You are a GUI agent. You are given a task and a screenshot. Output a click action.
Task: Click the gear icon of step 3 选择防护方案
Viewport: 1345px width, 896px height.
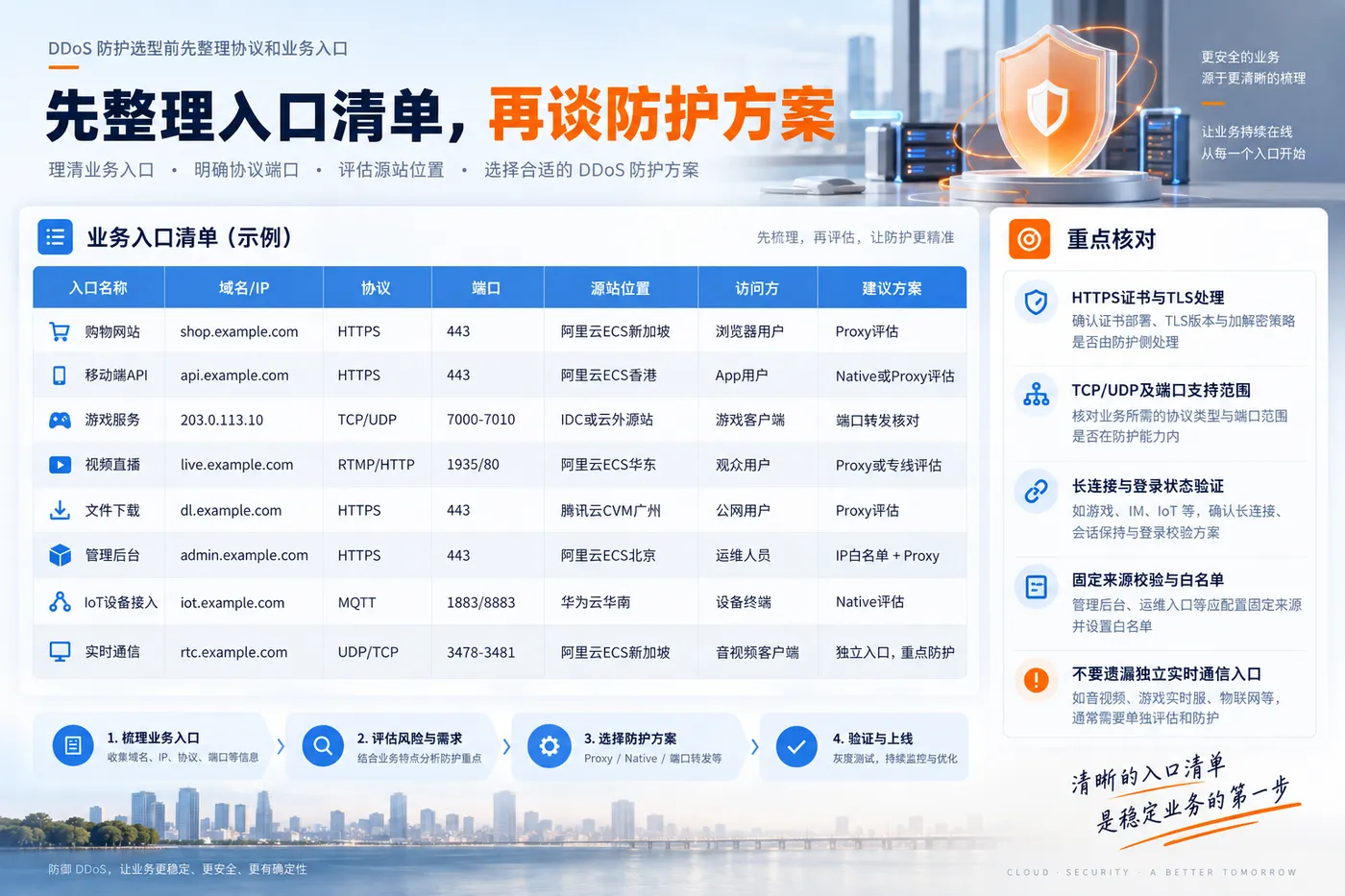coord(549,745)
